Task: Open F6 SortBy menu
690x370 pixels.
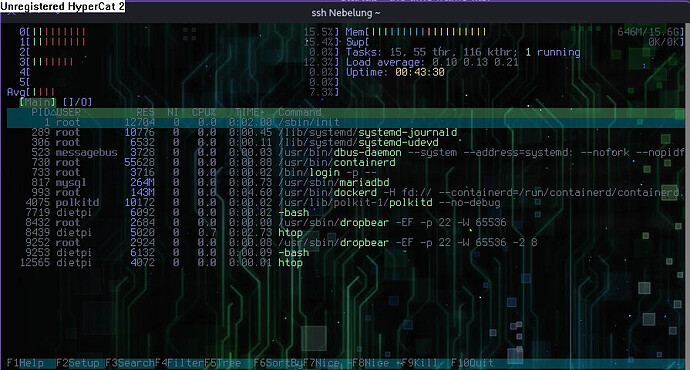Action: pos(278,363)
